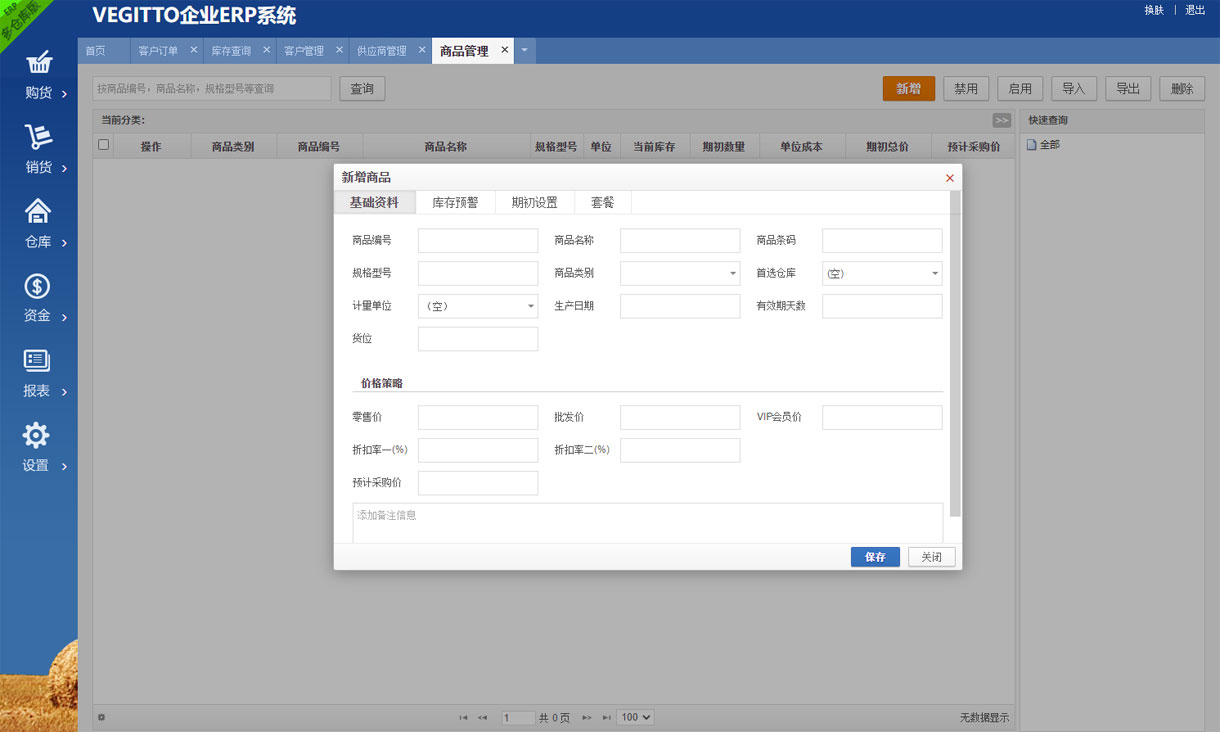Click the 保存 button
Image resolution: width=1220 pixels, height=732 pixels.
(x=875, y=557)
